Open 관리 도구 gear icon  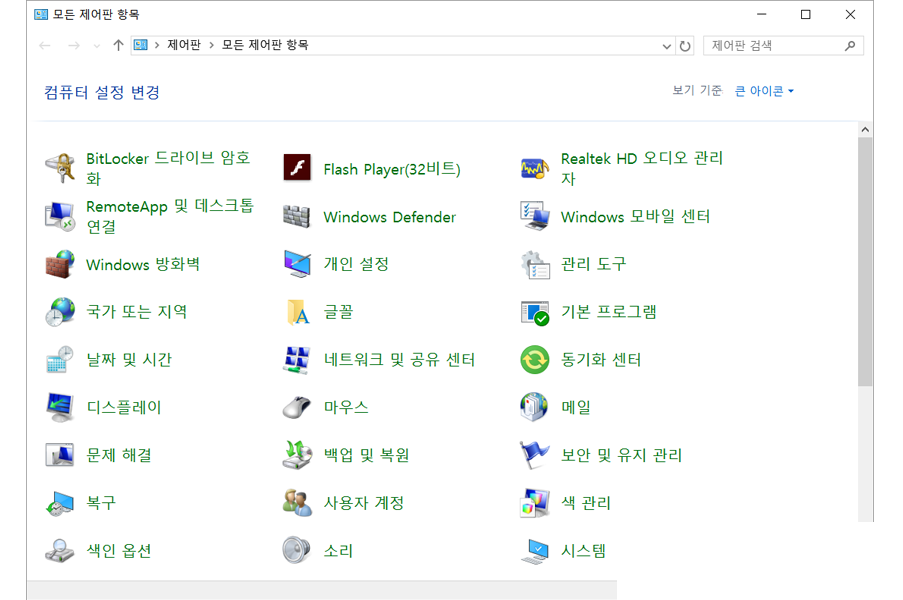pyautogui.click(x=534, y=264)
